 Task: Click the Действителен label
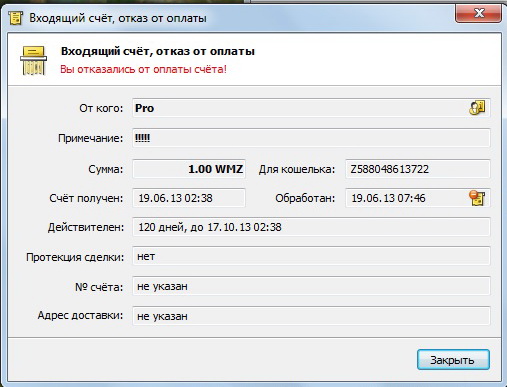(x=86, y=227)
